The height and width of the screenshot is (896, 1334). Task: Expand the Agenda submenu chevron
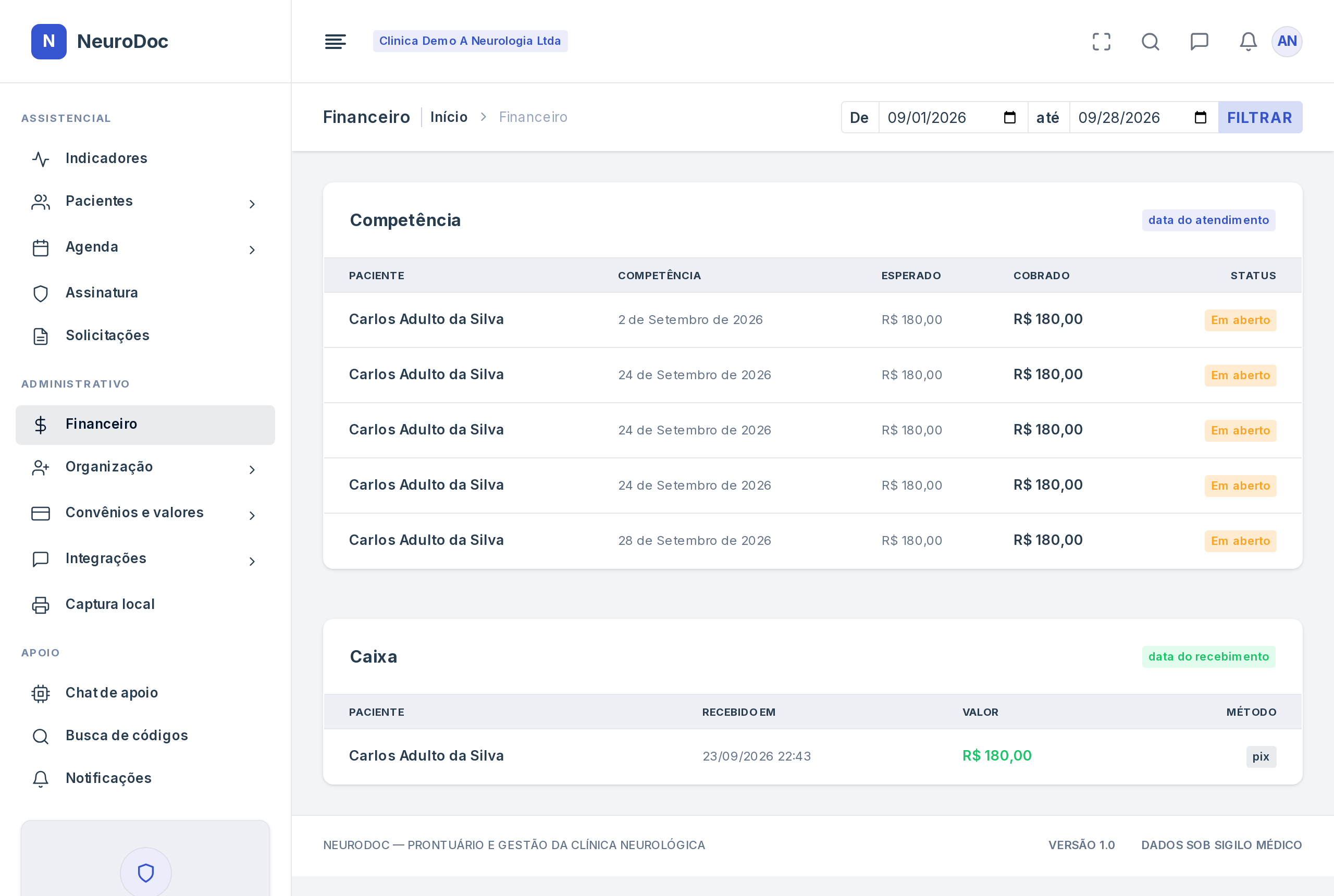[252, 250]
